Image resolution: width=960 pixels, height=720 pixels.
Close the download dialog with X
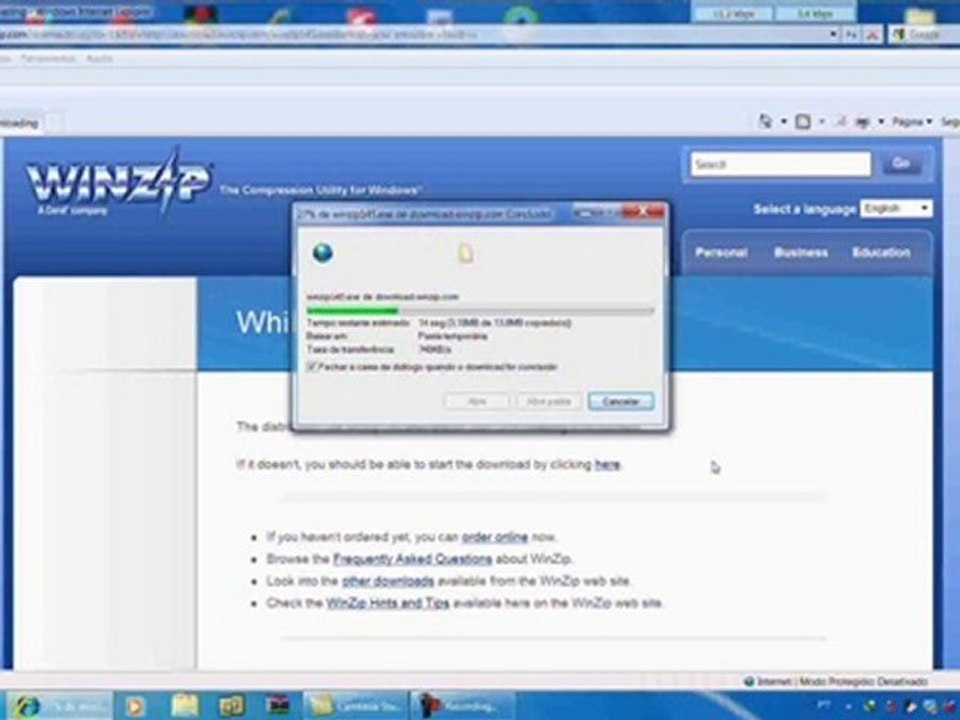click(x=643, y=212)
